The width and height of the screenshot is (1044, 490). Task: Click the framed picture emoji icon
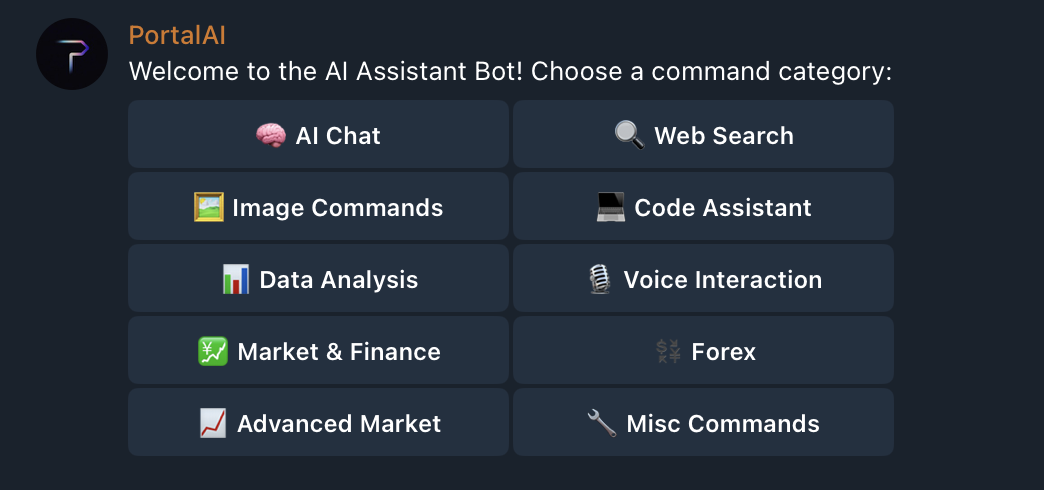[208, 207]
